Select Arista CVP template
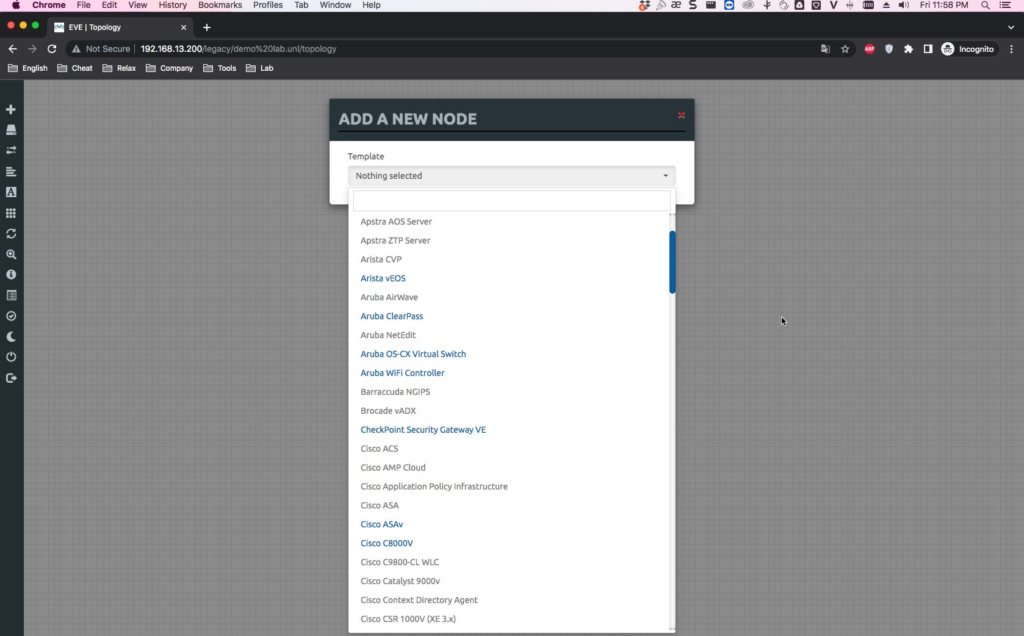Image resolution: width=1024 pixels, height=636 pixels. (381, 259)
